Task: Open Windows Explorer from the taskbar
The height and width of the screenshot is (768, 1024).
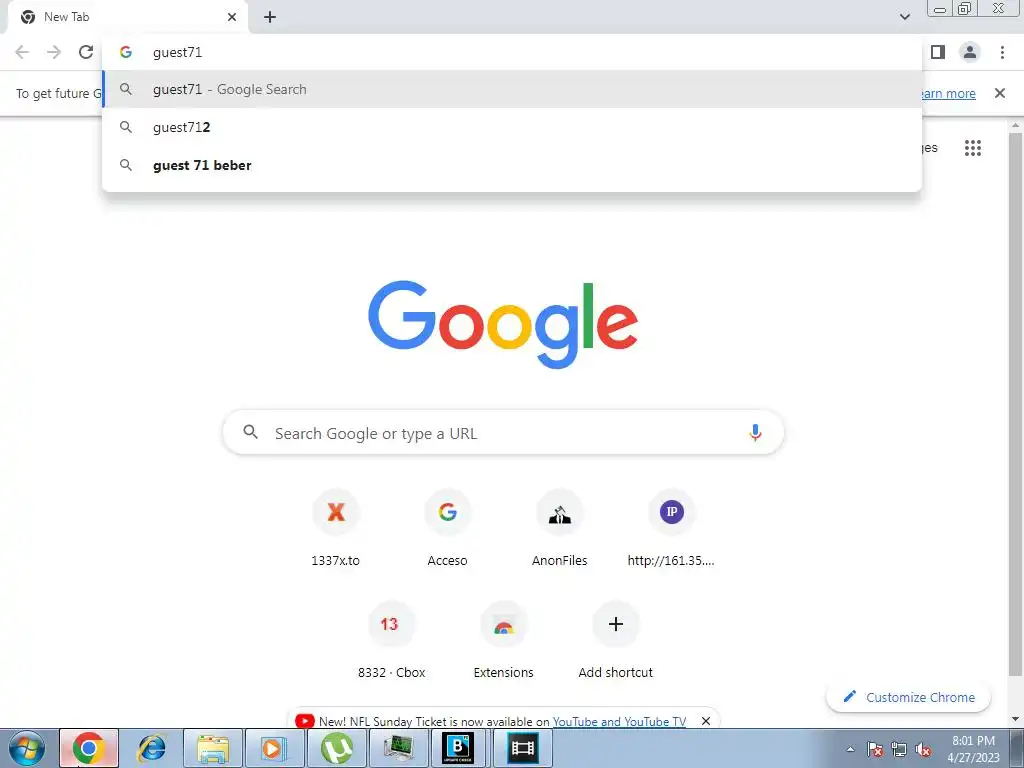Action: click(213, 748)
